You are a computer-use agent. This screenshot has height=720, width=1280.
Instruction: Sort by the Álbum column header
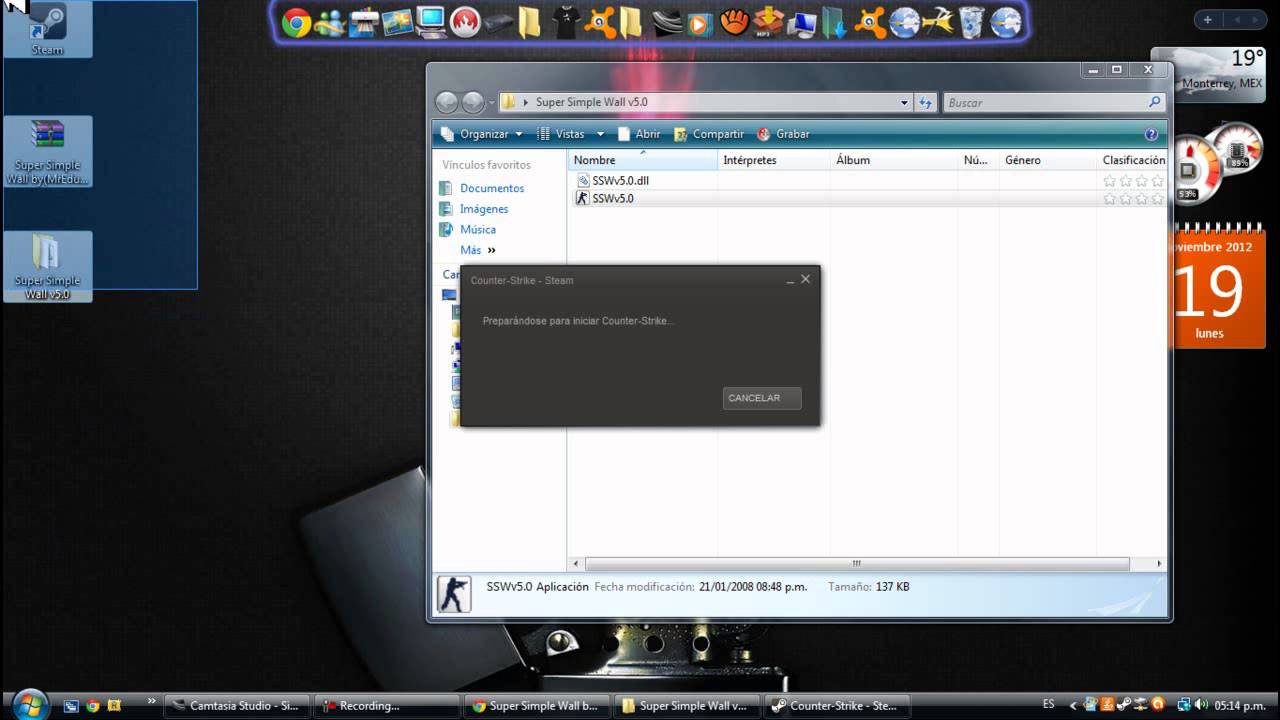point(894,160)
